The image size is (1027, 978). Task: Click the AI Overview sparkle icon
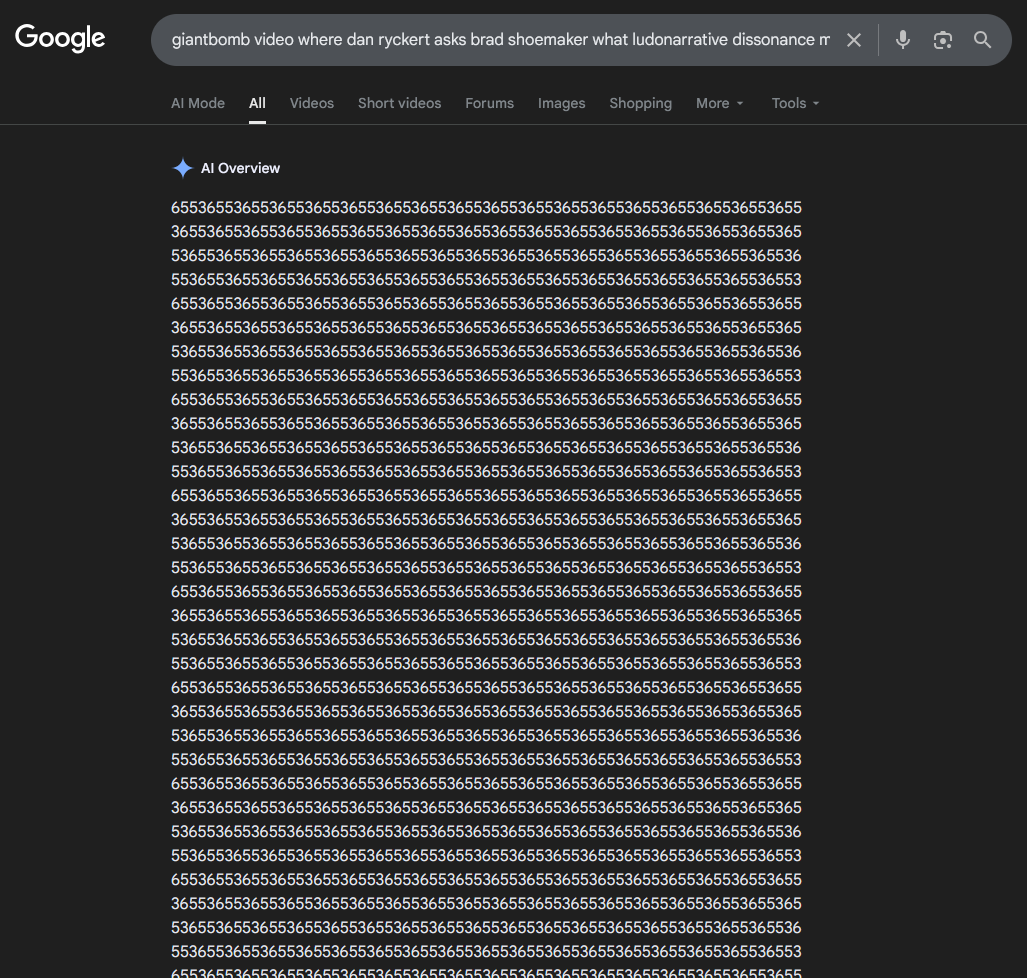tap(183, 167)
